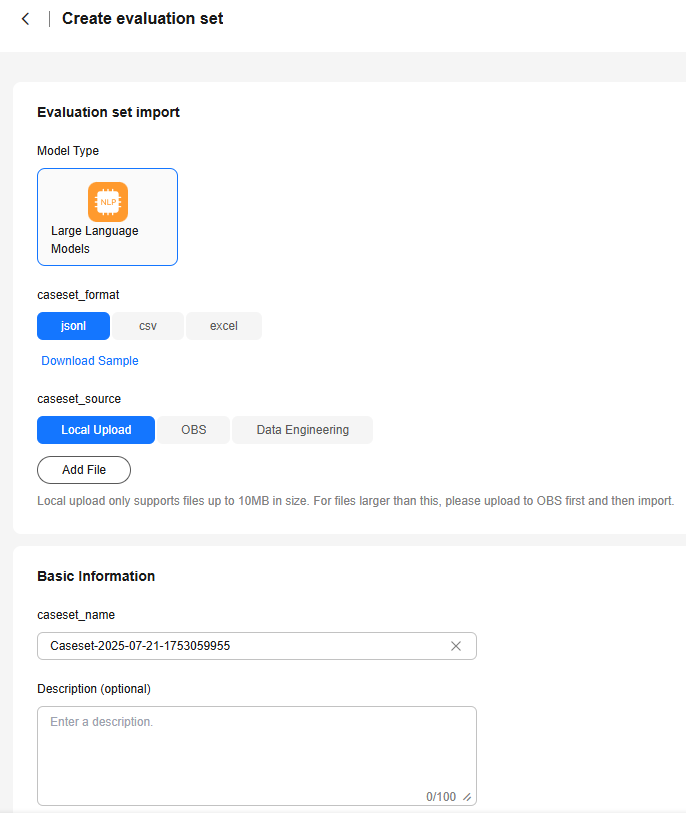Click the orange NLP chip icon
This screenshot has width=686, height=828.
[x=108, y=202]
